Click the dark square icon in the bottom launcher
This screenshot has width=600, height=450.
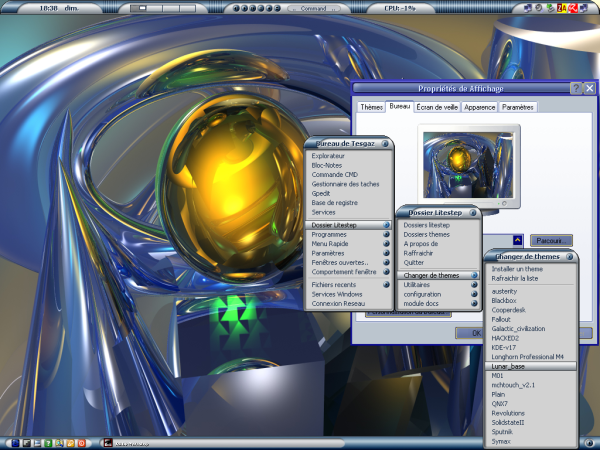pyautogui.click(x=27, y=443)
